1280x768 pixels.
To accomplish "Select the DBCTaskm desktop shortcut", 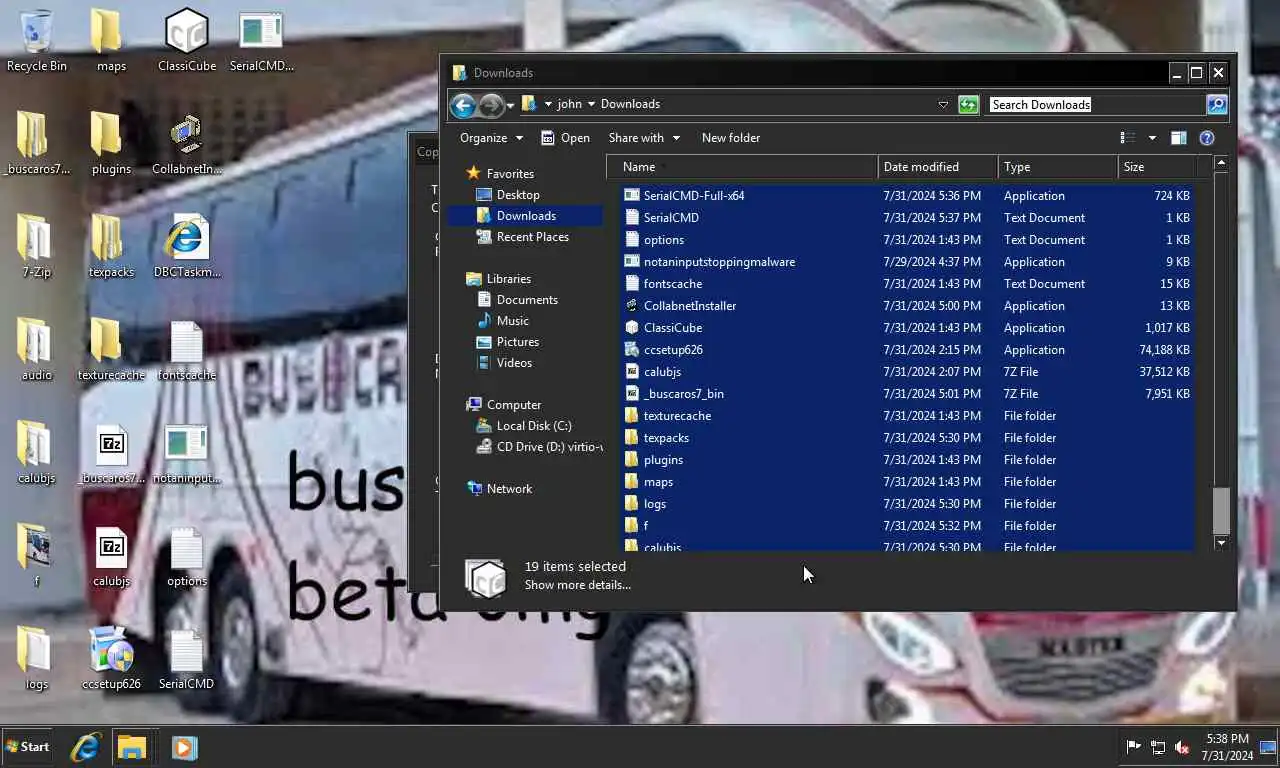I will point(187,248).
